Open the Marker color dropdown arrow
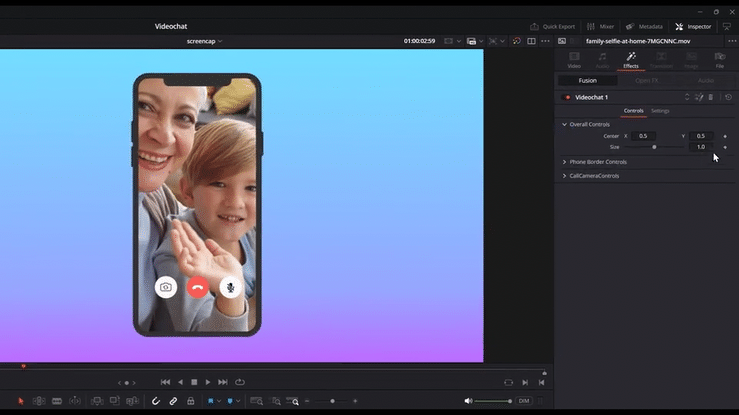The width and height of the screenshot is (739, 415). (238, 401)
